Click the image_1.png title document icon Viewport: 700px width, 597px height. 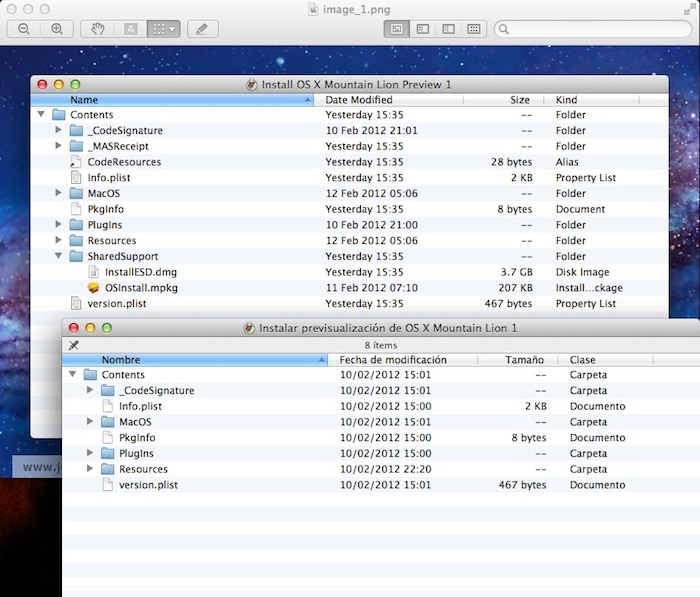[x=313, y=8]
